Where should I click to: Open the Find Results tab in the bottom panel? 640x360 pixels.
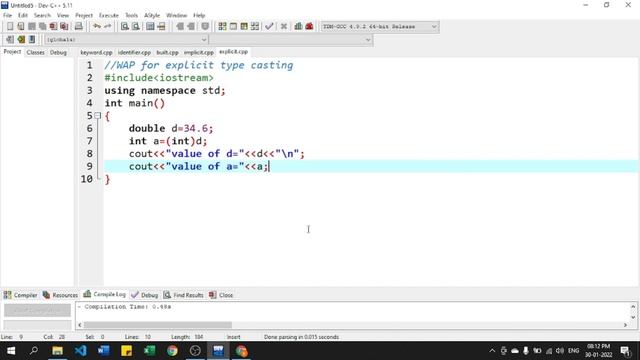pos(184,295)
